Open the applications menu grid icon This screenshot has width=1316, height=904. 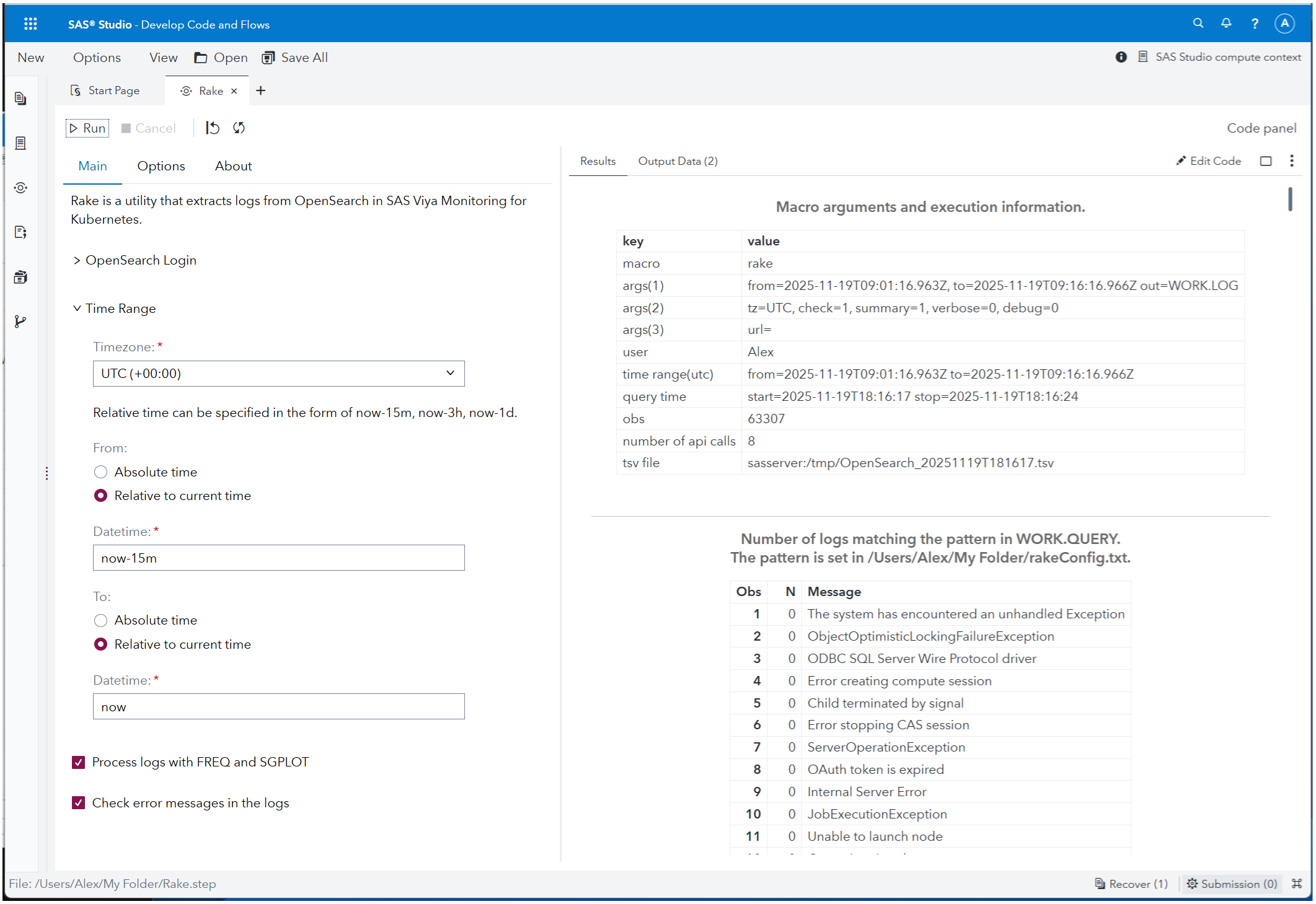[x=30, y=24]
